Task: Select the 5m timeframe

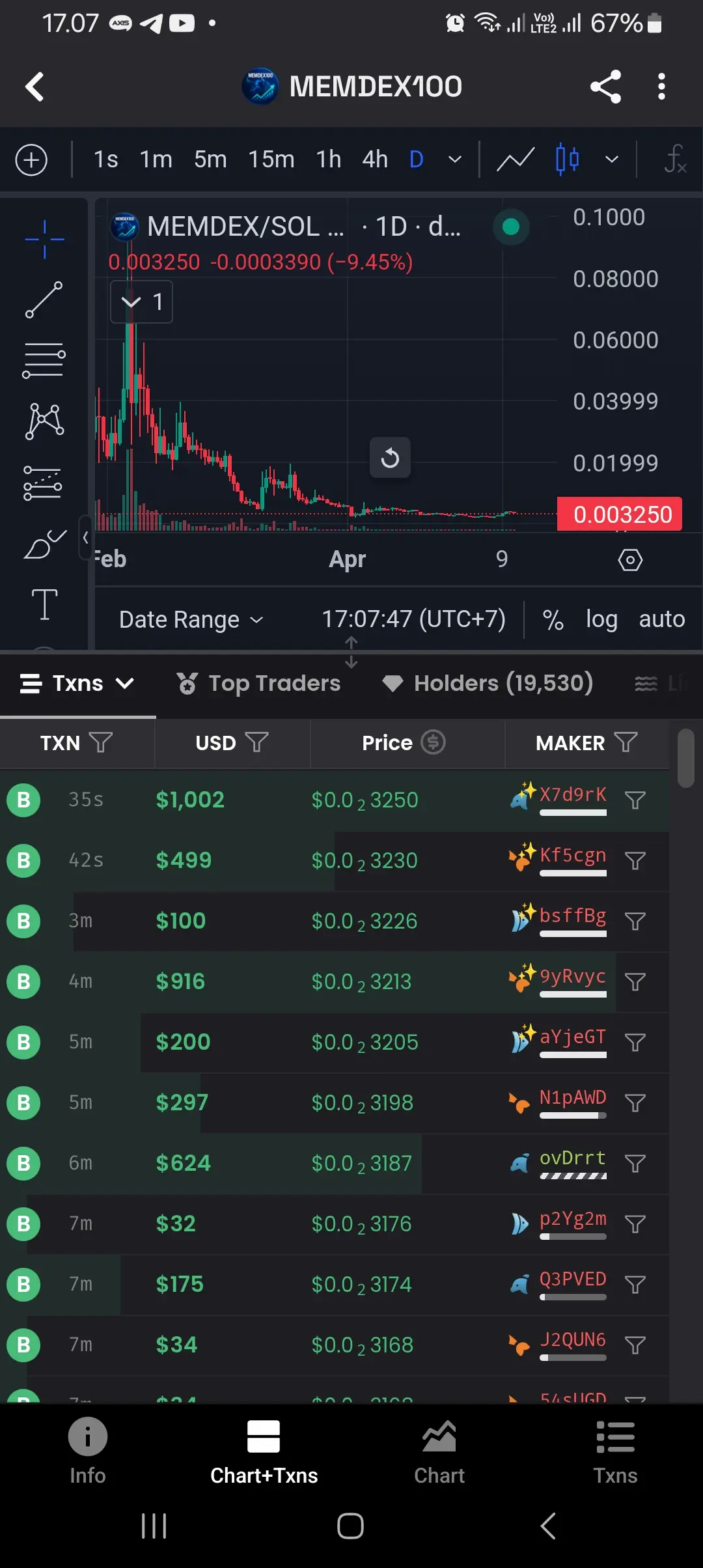Action: [x=210, y=160]
